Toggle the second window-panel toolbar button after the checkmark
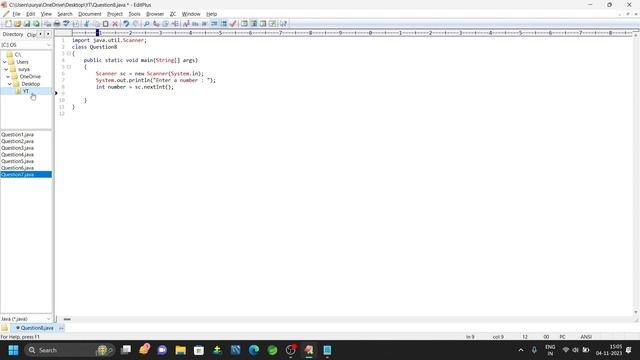The image size is (640, 360). click(x=253, y=24)
